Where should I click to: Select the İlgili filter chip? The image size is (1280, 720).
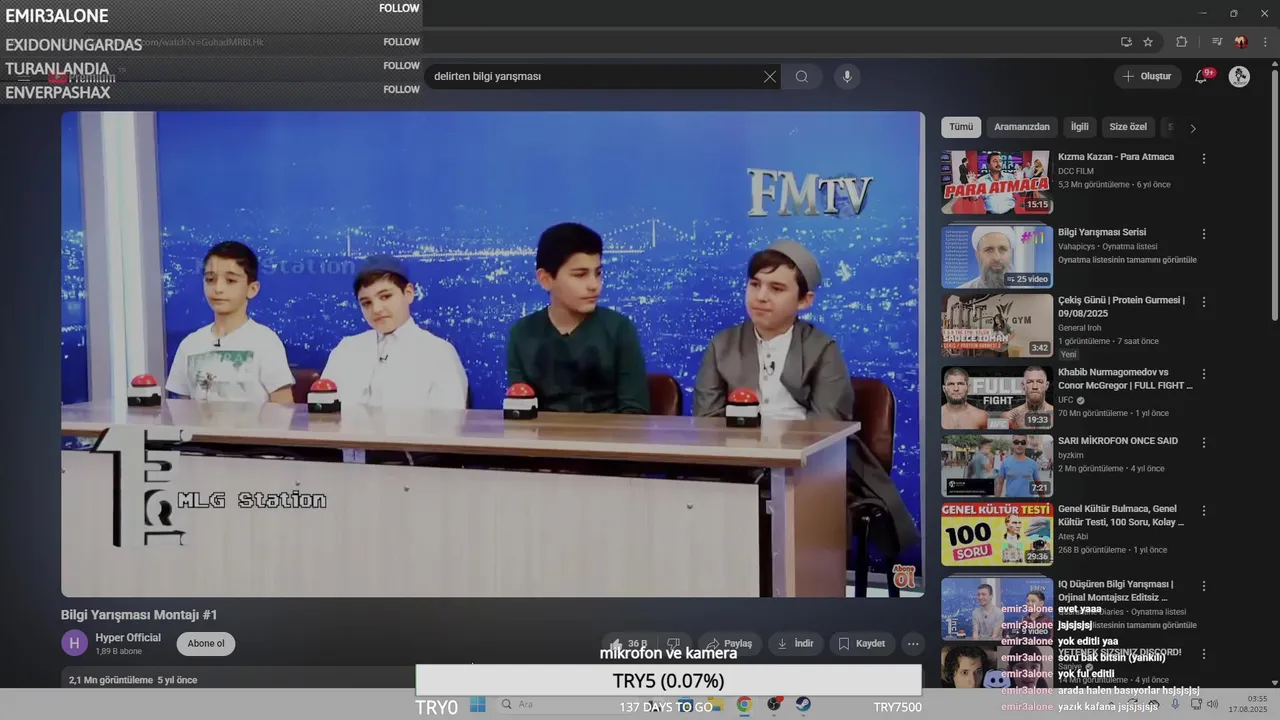point(1080,127)
